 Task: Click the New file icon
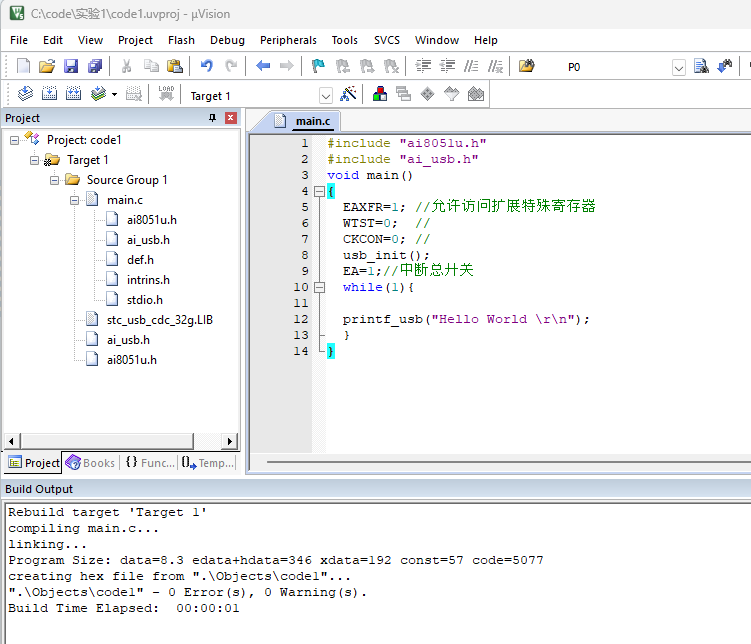coord(23,66)
